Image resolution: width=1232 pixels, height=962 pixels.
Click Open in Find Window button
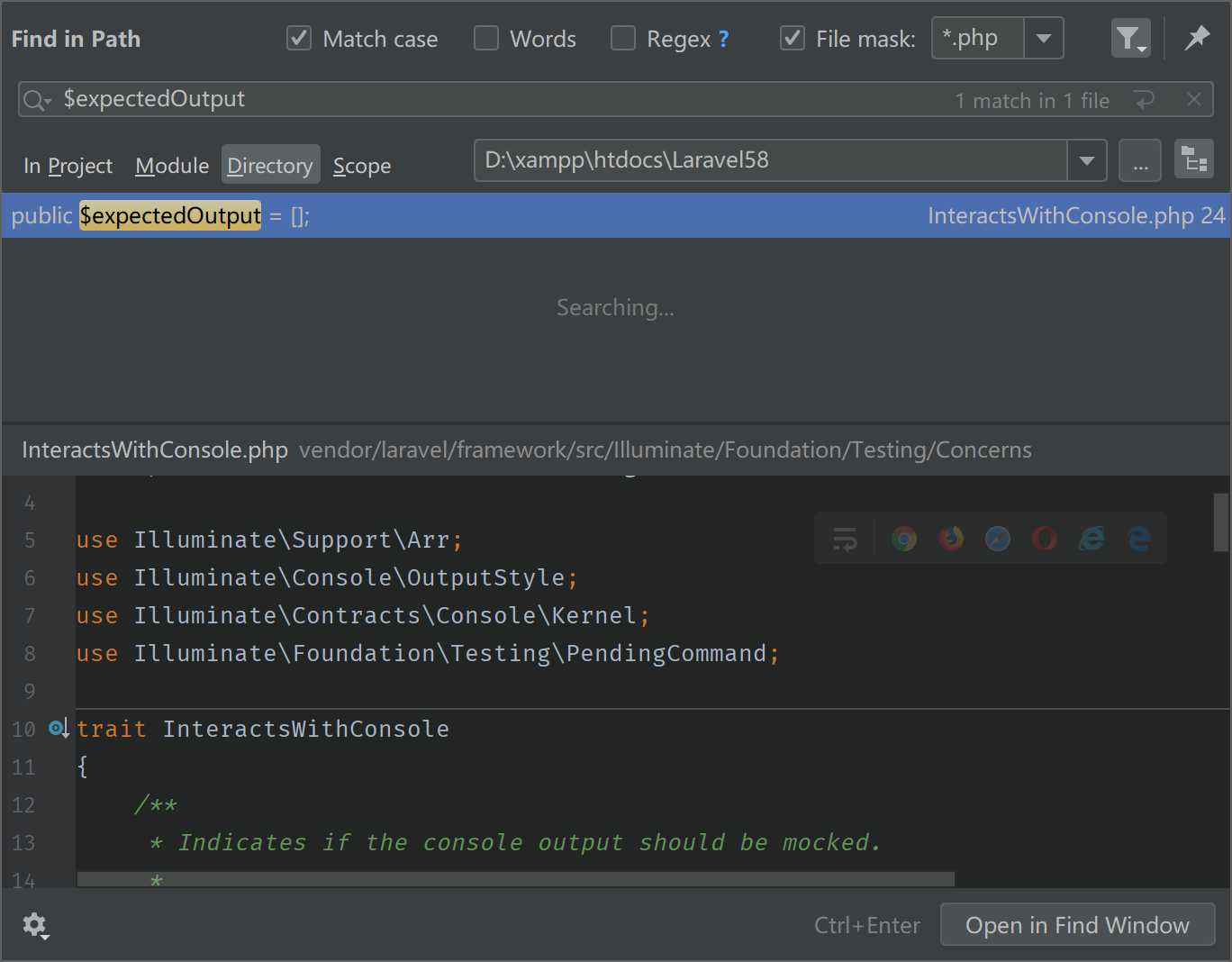pyautogui.click(x=1077, y=925)
